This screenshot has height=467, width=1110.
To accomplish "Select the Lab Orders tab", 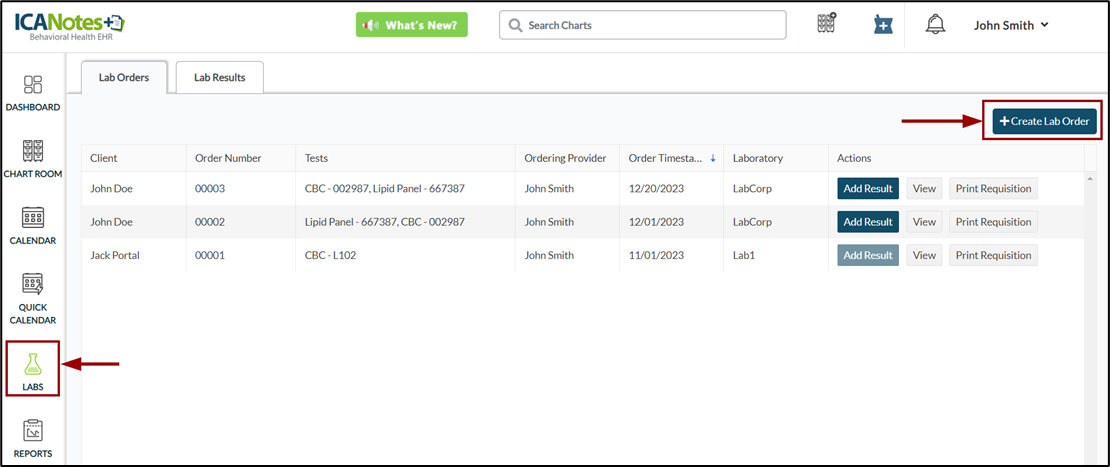I will tap(124, 78).
